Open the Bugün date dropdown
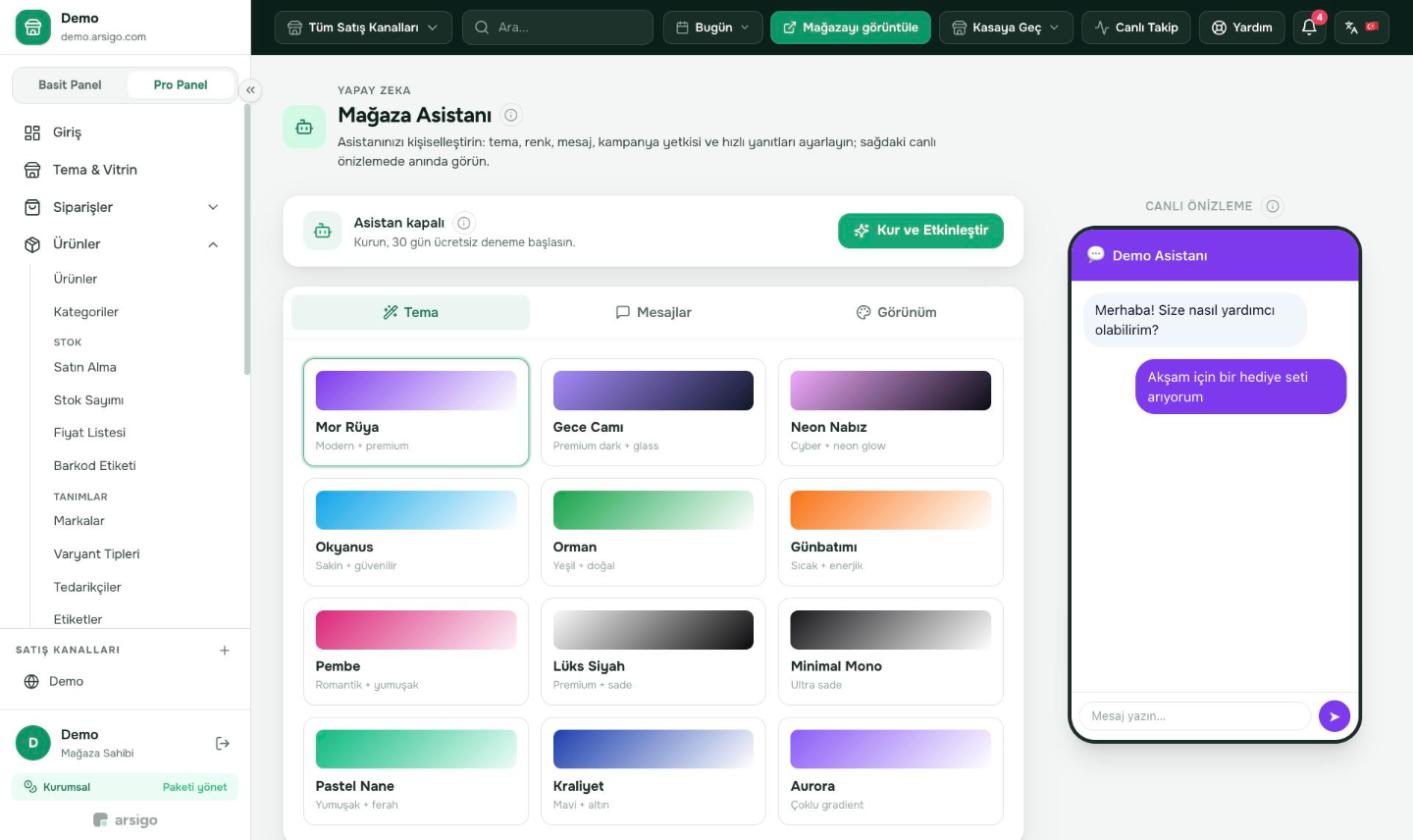Viewport: 1413px width, 840px height. (712, 27)
